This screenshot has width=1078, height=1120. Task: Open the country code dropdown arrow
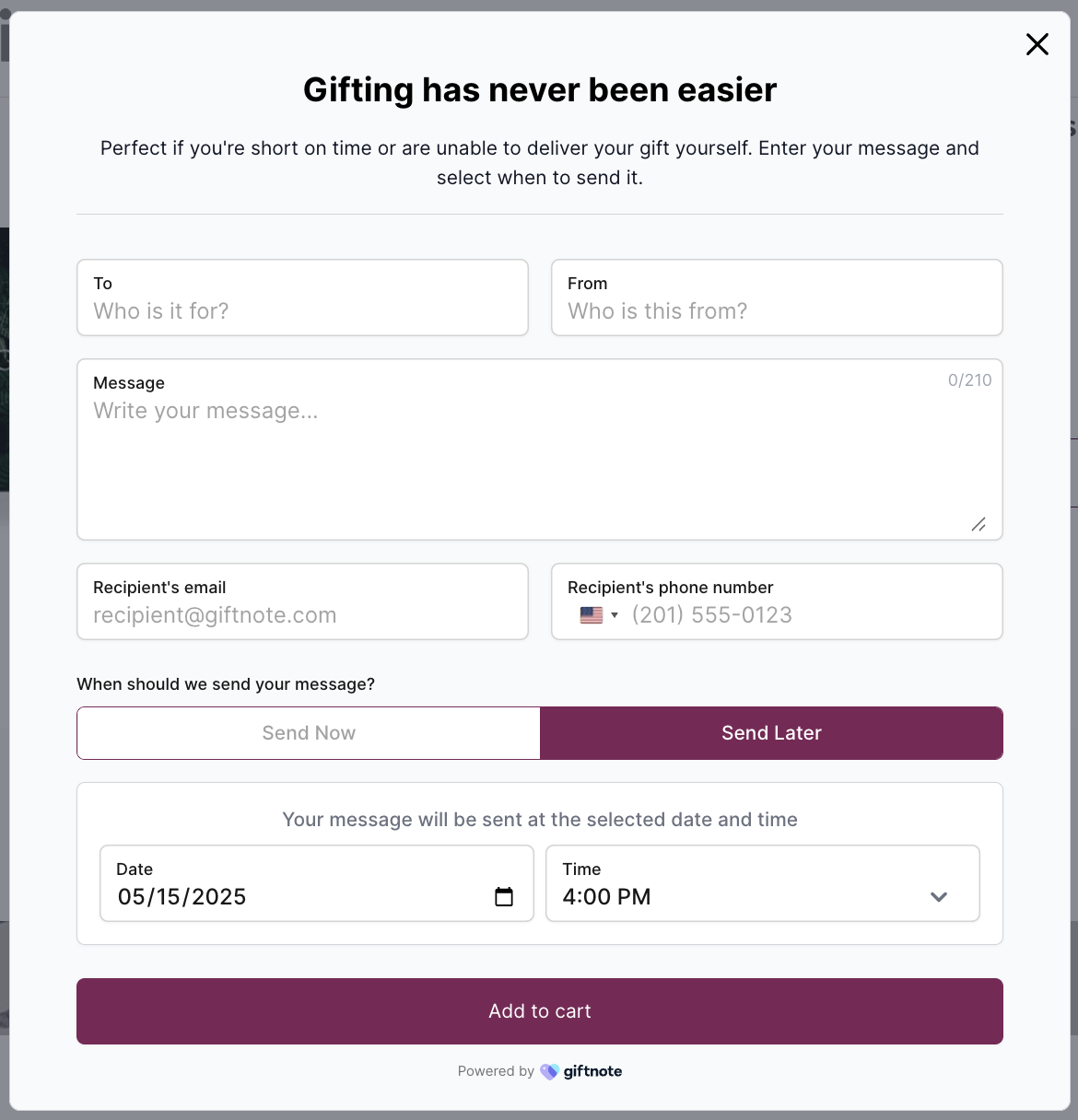tap(615, 615)
